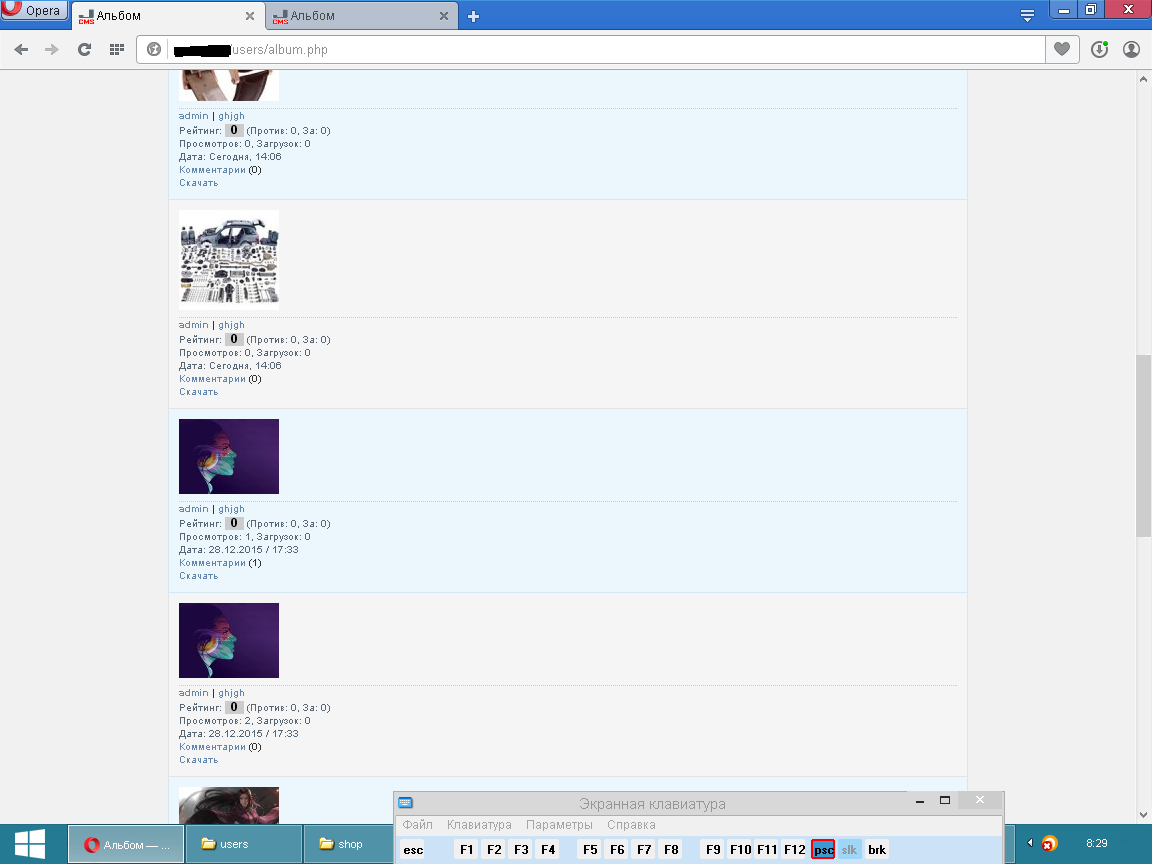Open the partially visible woman portrait thumbnail
The width and height of the screenshot is (1152, 864).
(x=228, y=805)
